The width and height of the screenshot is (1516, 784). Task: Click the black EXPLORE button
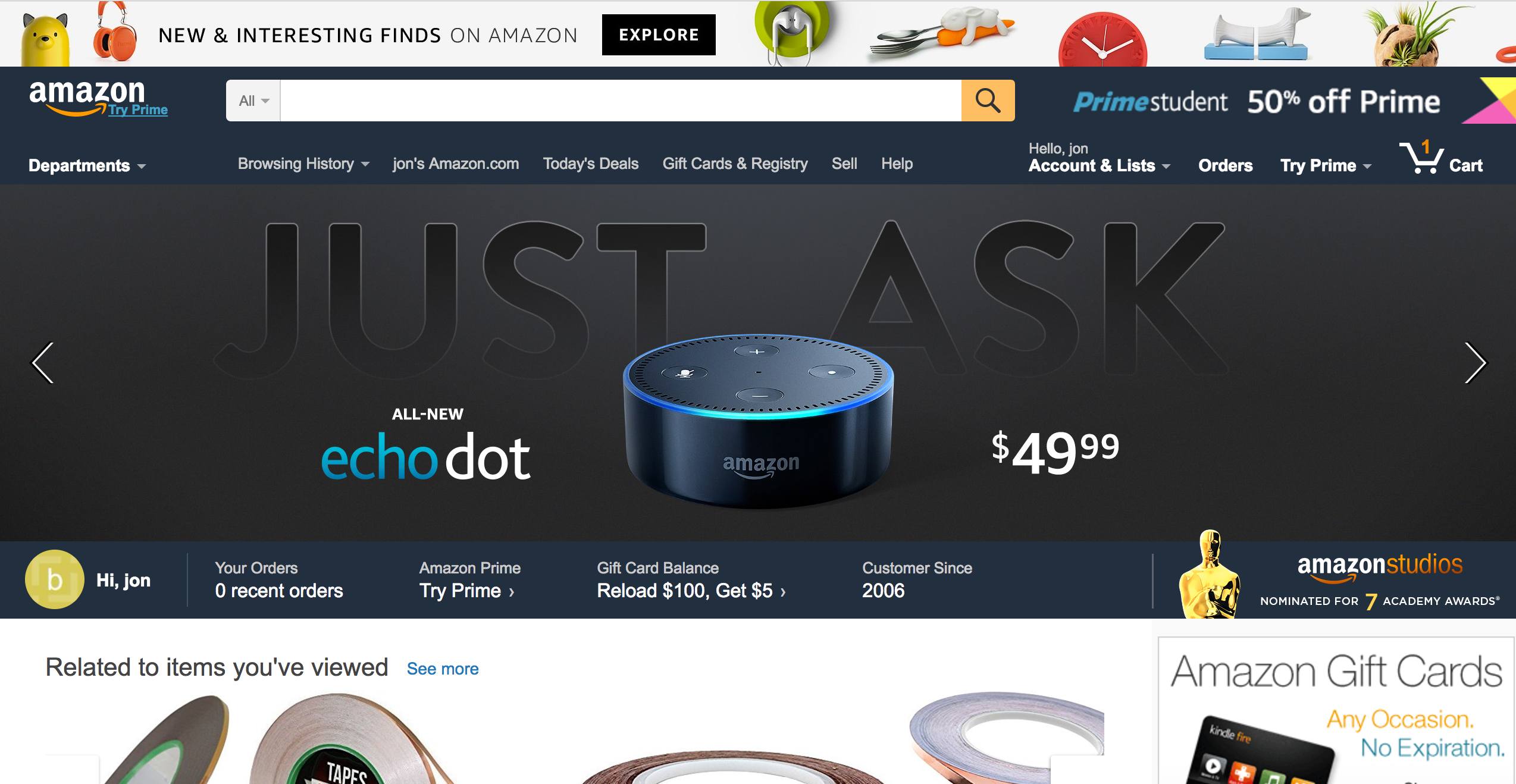click(x=659, y=35)
